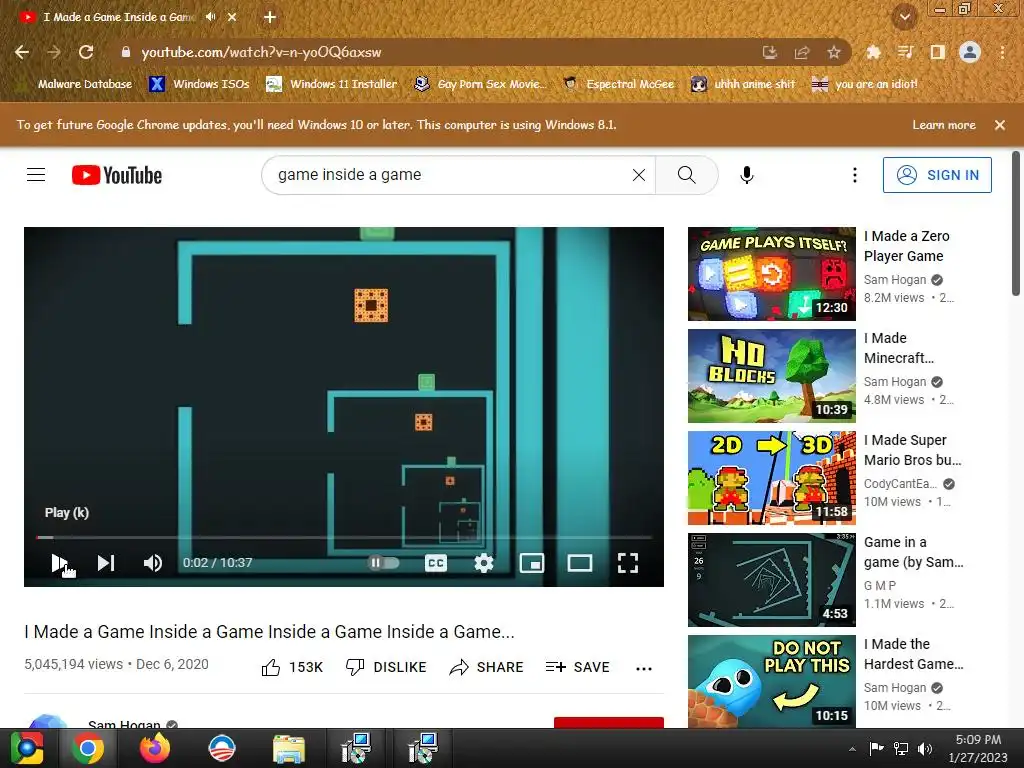Switch to theater mode

click(x=579, y=563)
